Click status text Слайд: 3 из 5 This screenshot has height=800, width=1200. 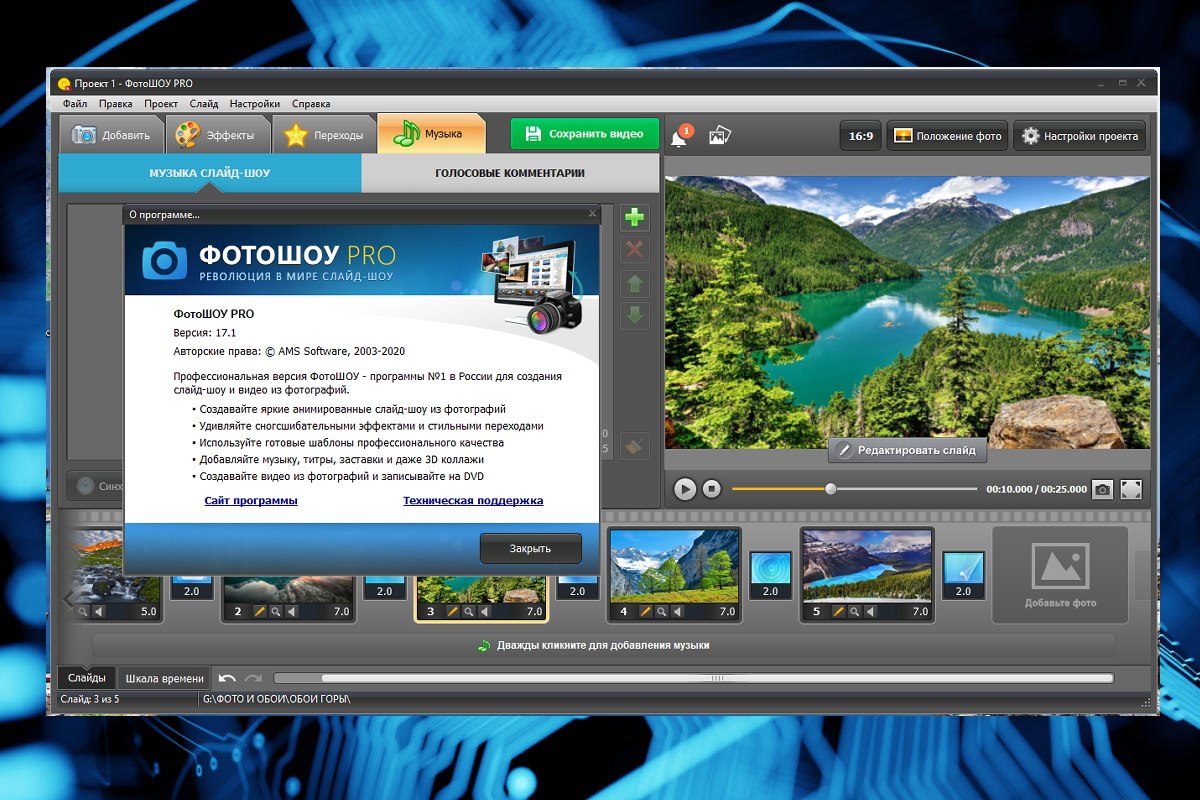(90, 699)
